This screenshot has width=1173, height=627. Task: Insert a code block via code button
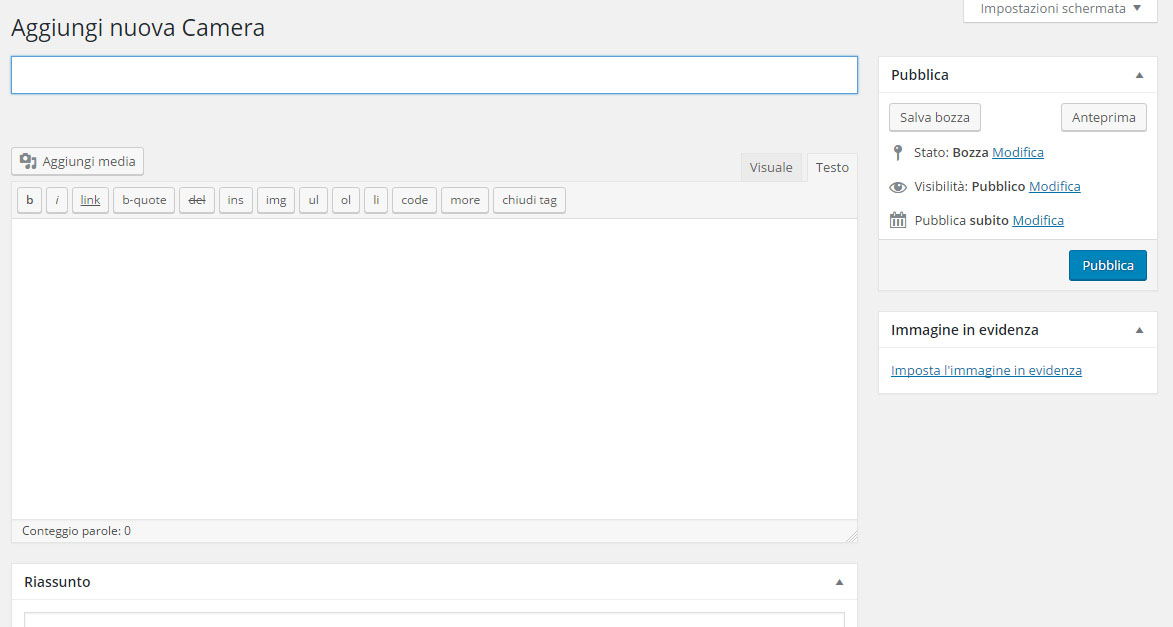(414, 200)
